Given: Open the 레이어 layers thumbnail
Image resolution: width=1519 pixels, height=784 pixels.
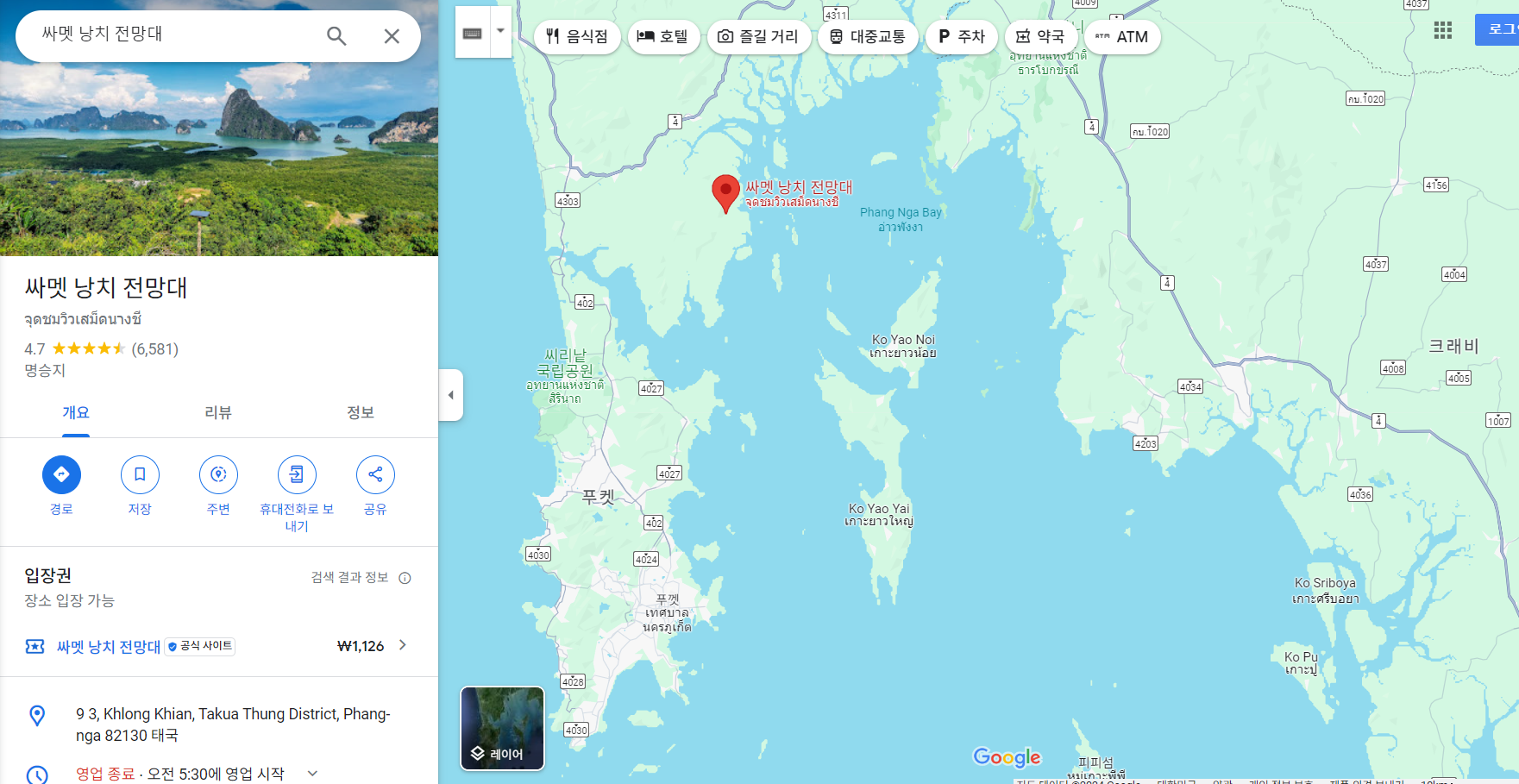Looking at the screenshot, I should 503,729.
